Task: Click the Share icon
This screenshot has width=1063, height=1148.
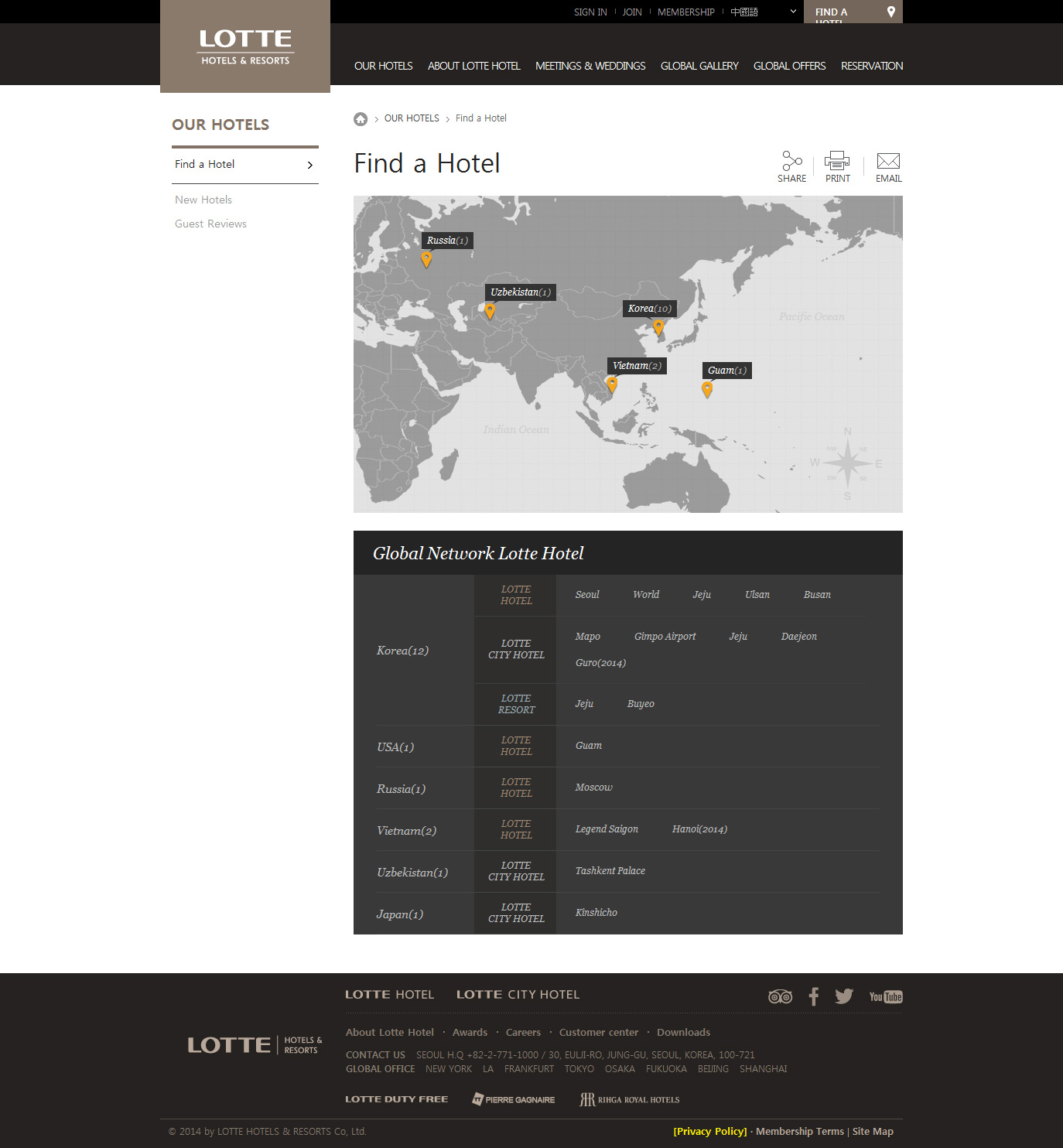Action: point(791,161)
